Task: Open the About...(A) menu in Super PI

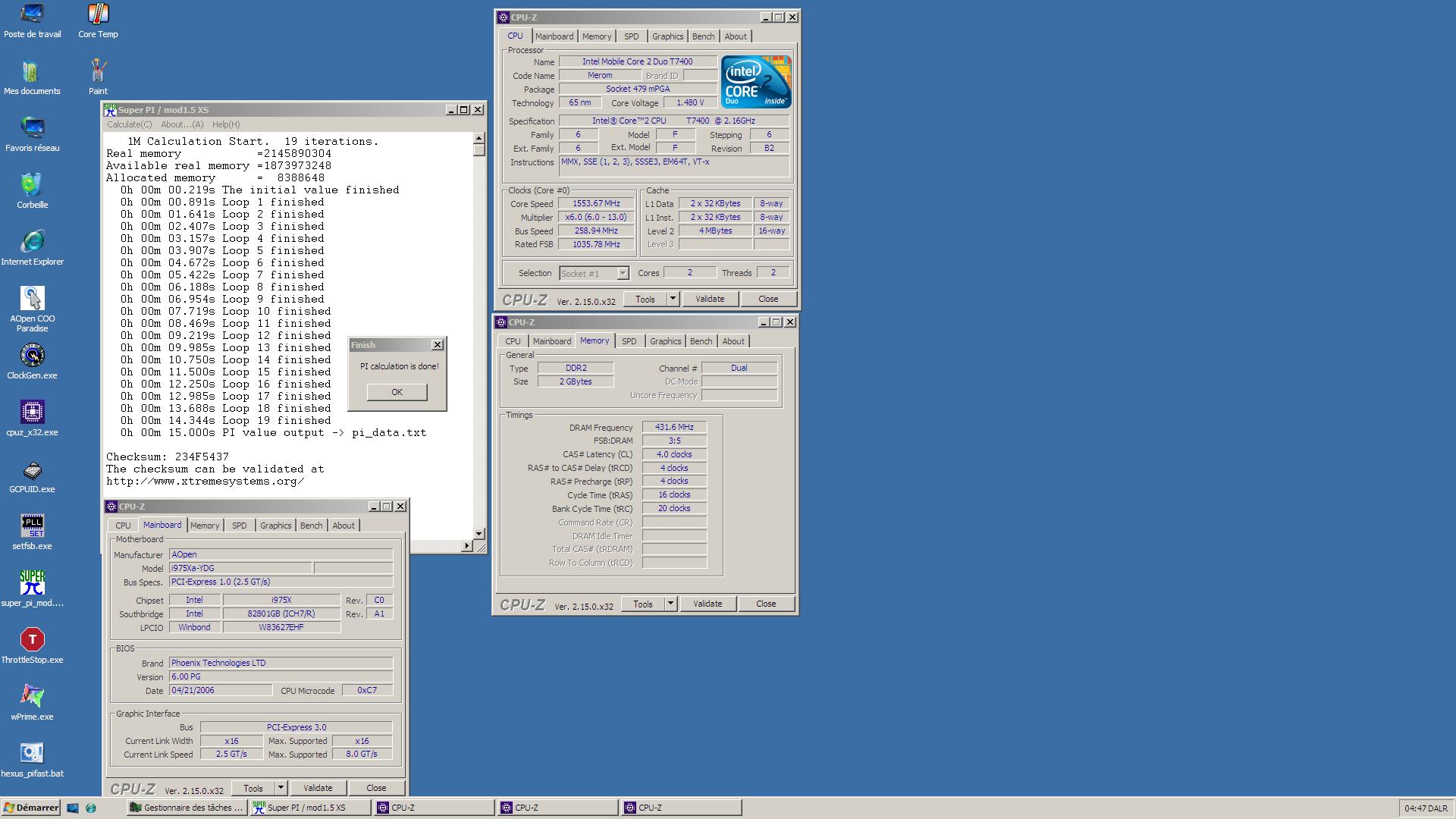Action: 182,124
